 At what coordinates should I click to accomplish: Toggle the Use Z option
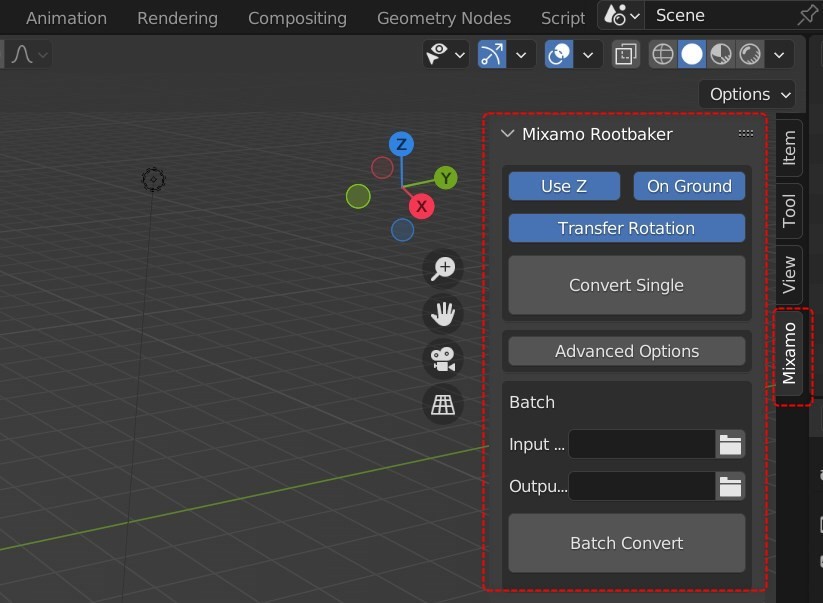564,186
